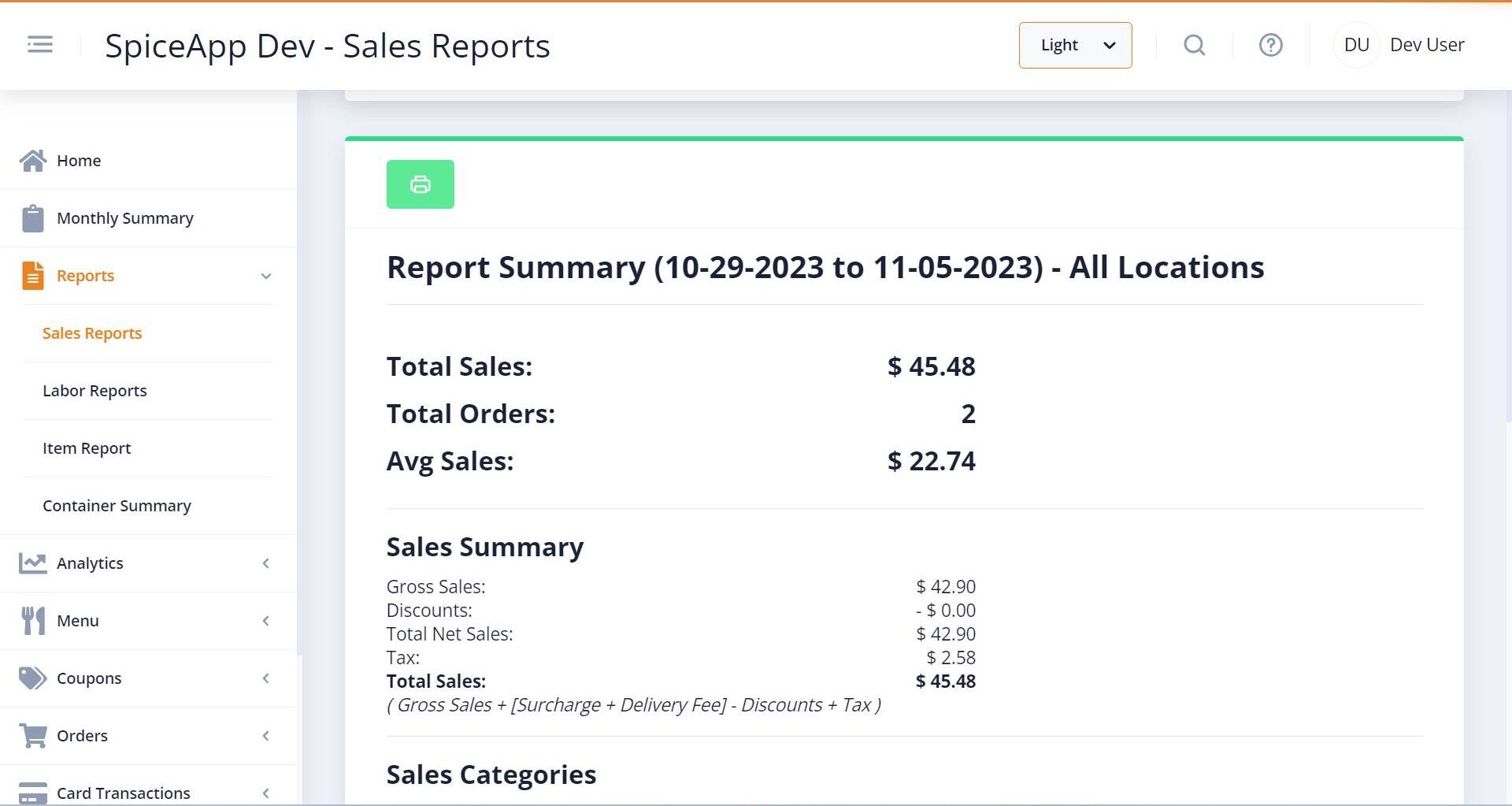This screenshot has width=1512, height=806.
Task: Click the Coupons tags icon
Action: pos(33,678)
